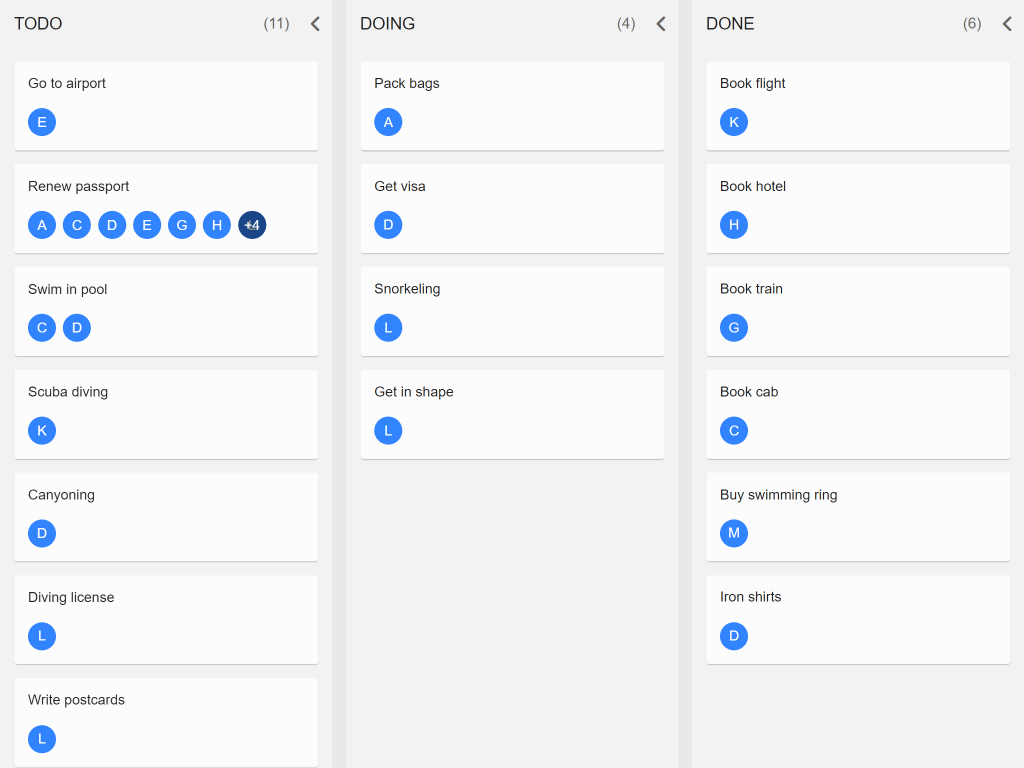Click avatar L on Snorkeling card
This screenshot has height=768, width=1024.
388,328
